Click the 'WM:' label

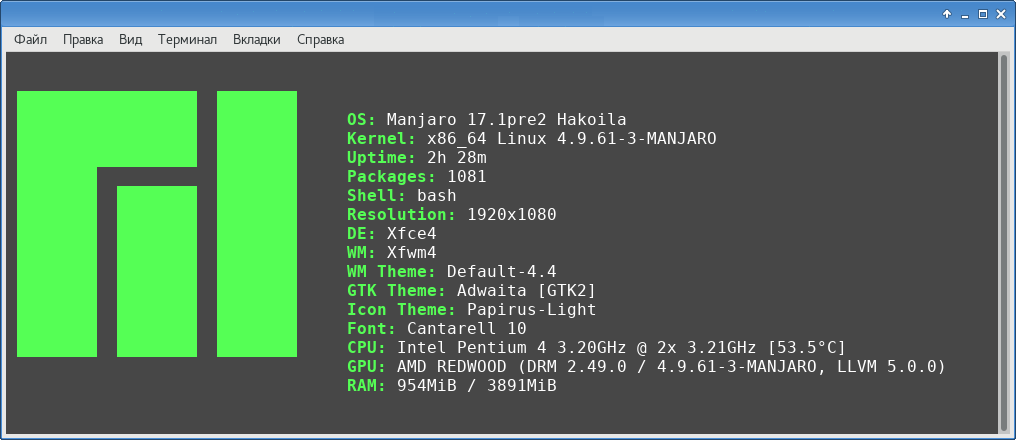(361, 252)
